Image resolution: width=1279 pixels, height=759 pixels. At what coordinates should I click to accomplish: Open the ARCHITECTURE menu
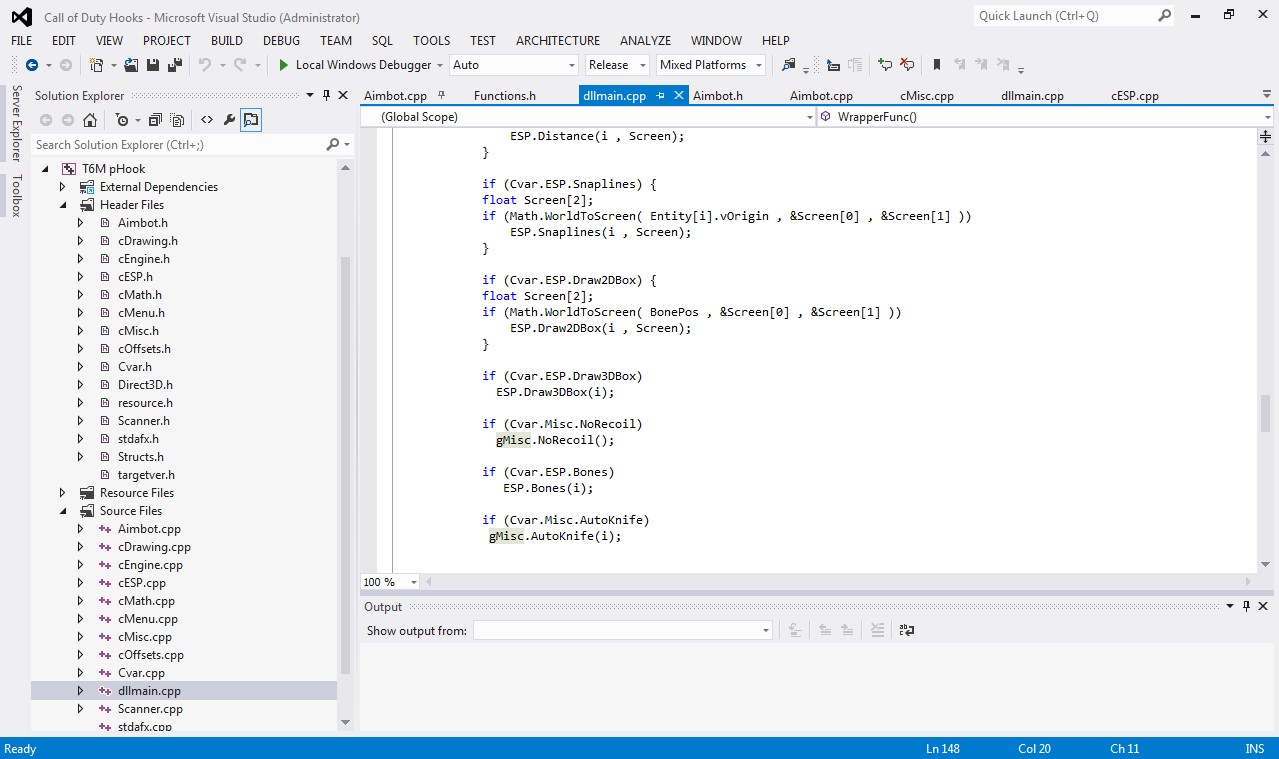pos(558,41)
